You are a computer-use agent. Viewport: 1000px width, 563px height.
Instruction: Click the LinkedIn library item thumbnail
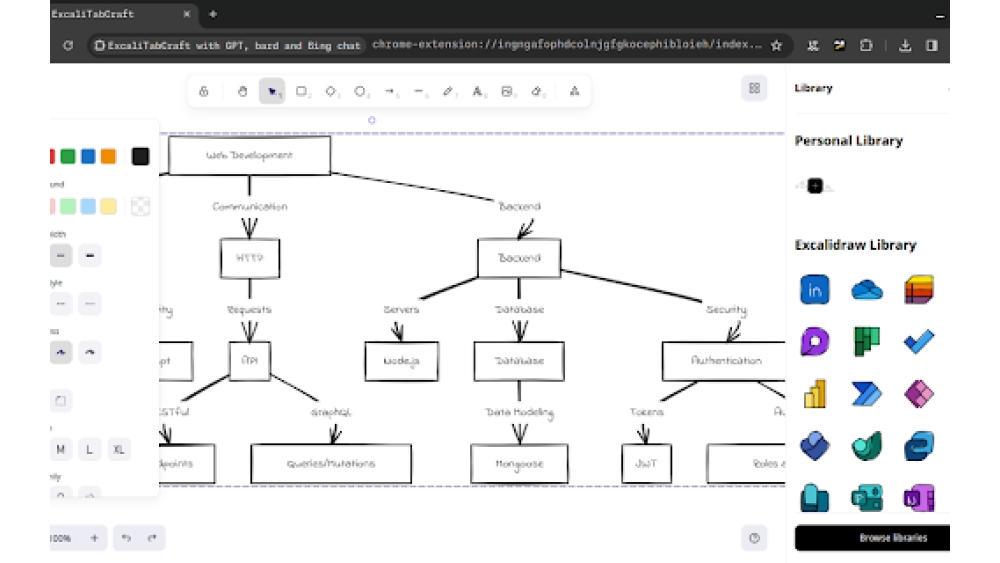click(x=815, y=290)
